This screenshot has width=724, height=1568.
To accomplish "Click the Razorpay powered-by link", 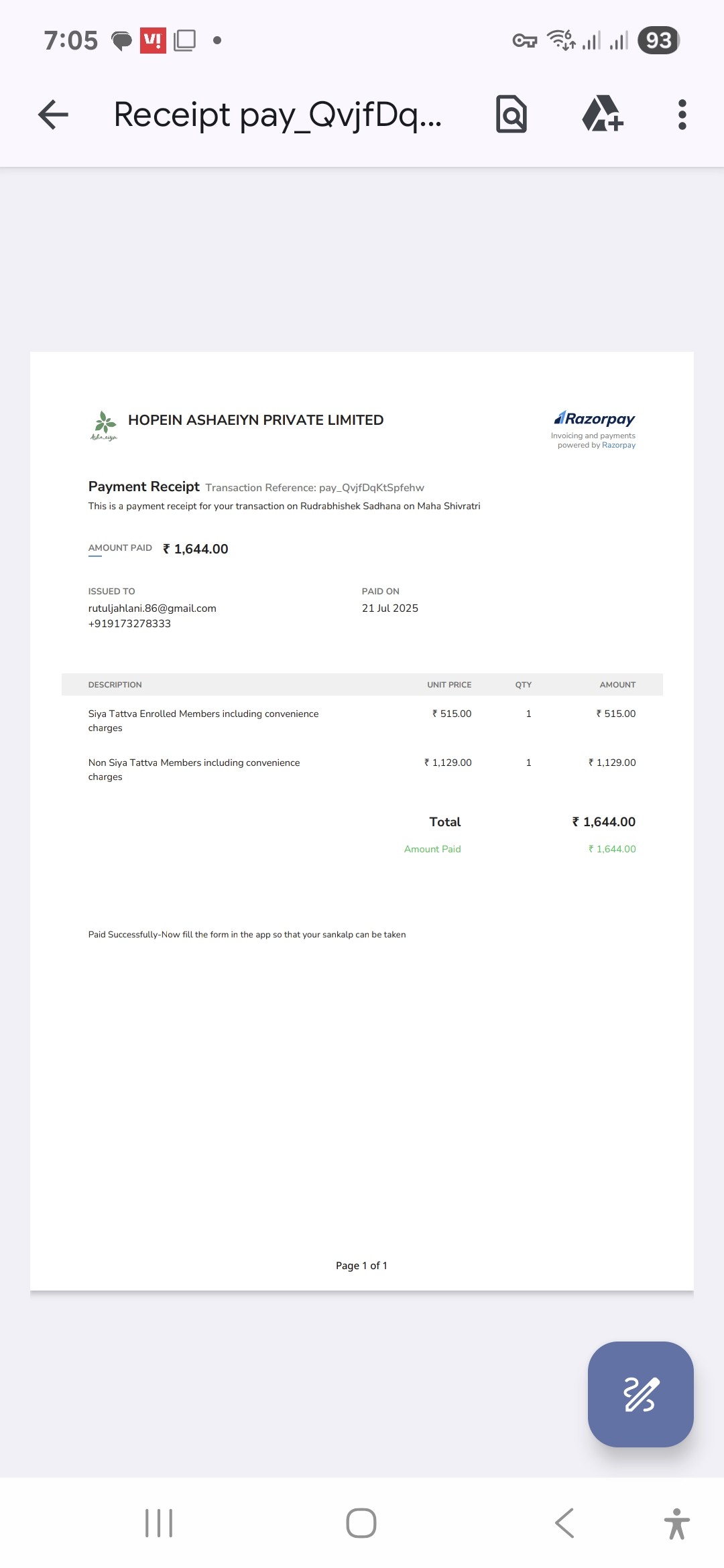I will click(619, 445).
